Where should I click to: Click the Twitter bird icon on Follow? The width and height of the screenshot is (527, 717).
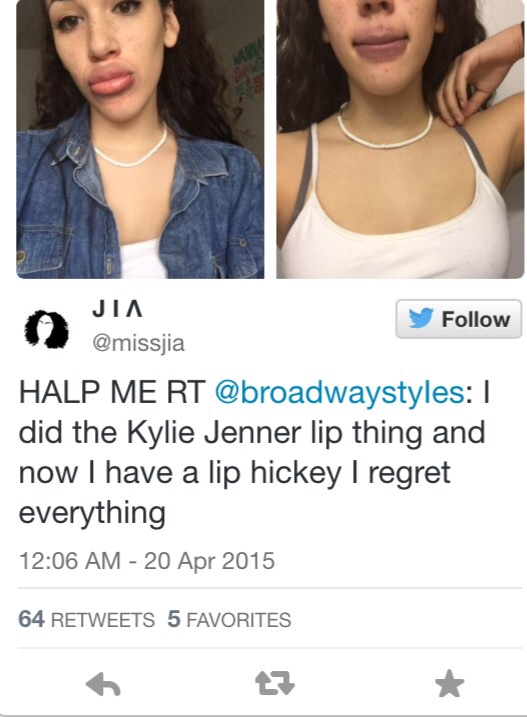point(421,318)
